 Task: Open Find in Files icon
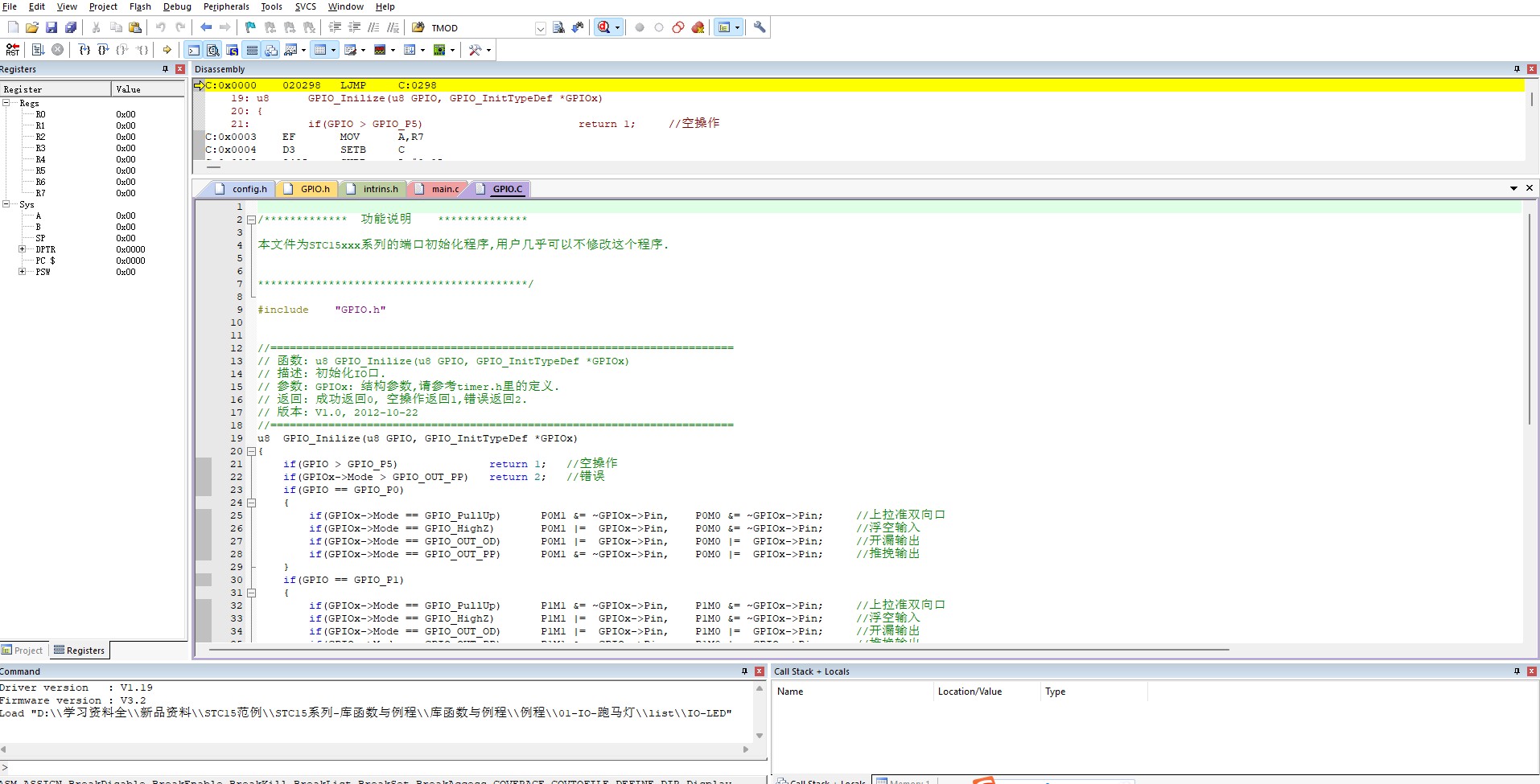pos(418,27)
